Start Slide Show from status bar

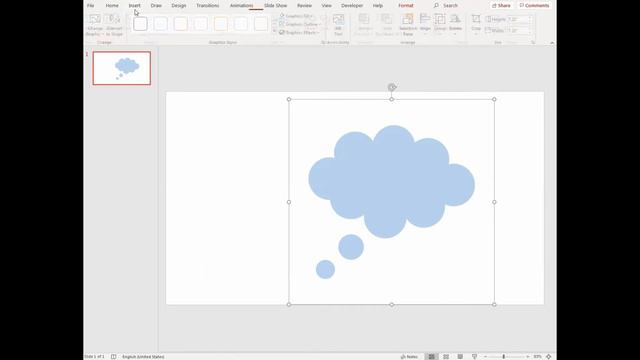[x=474, y=356]
